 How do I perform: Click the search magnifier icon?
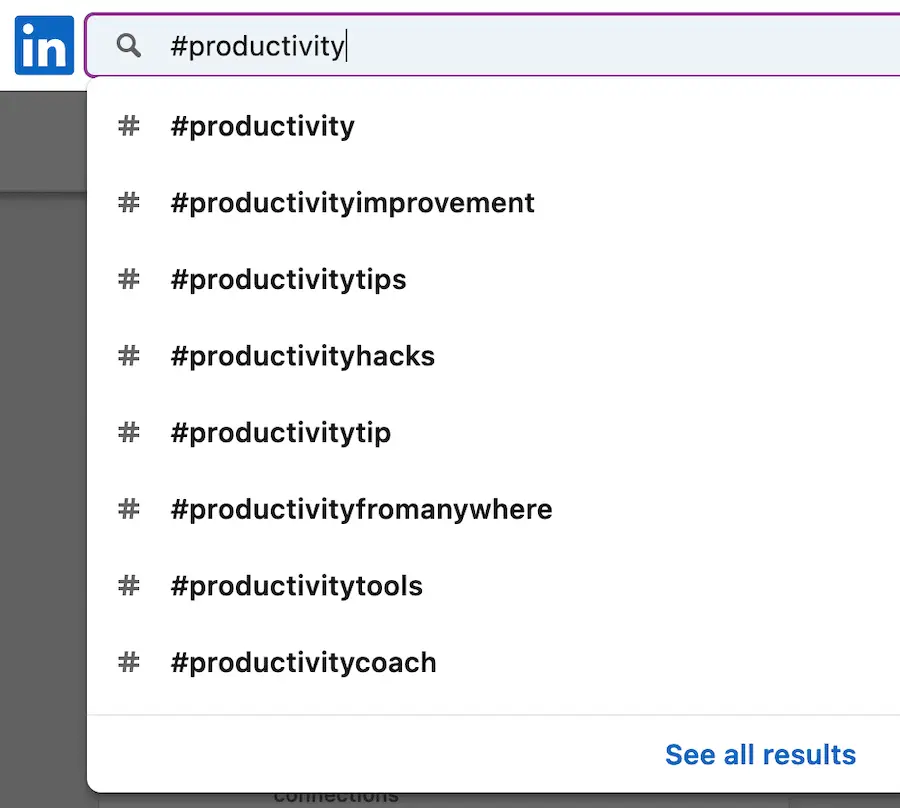(x=129, y=45)
